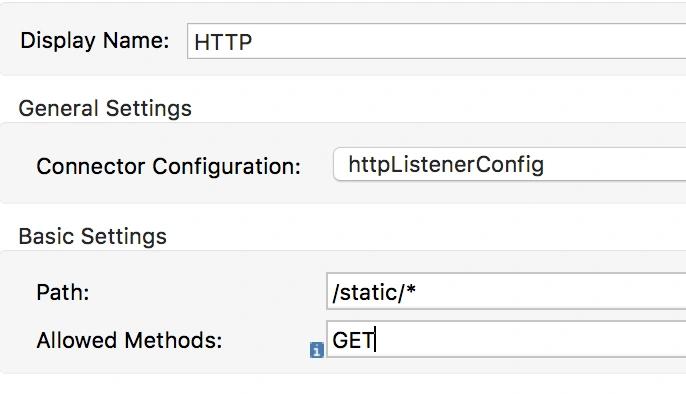Click the Connector Configuration label
686x394 pixels.
(168, 166)
